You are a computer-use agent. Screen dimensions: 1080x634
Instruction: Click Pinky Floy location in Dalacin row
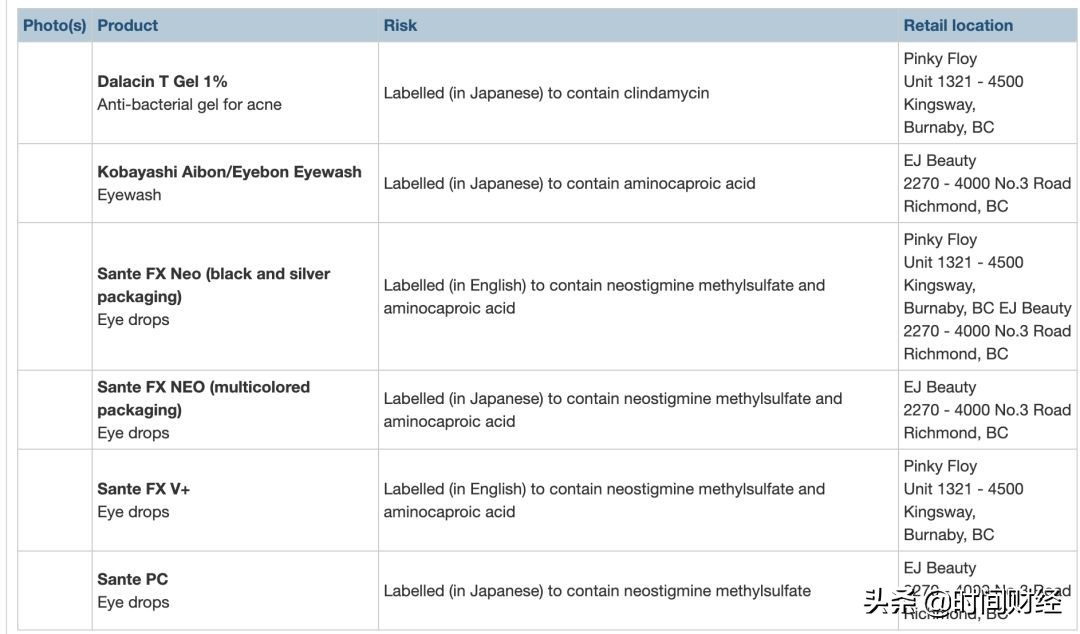[940, 59]
